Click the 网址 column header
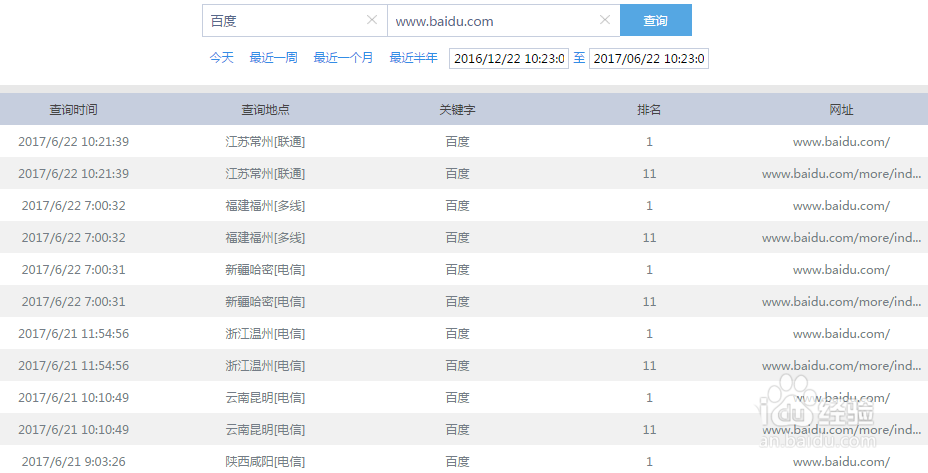Screen dimensions: 928x473 pyautogui.click(x=841, y=110)
